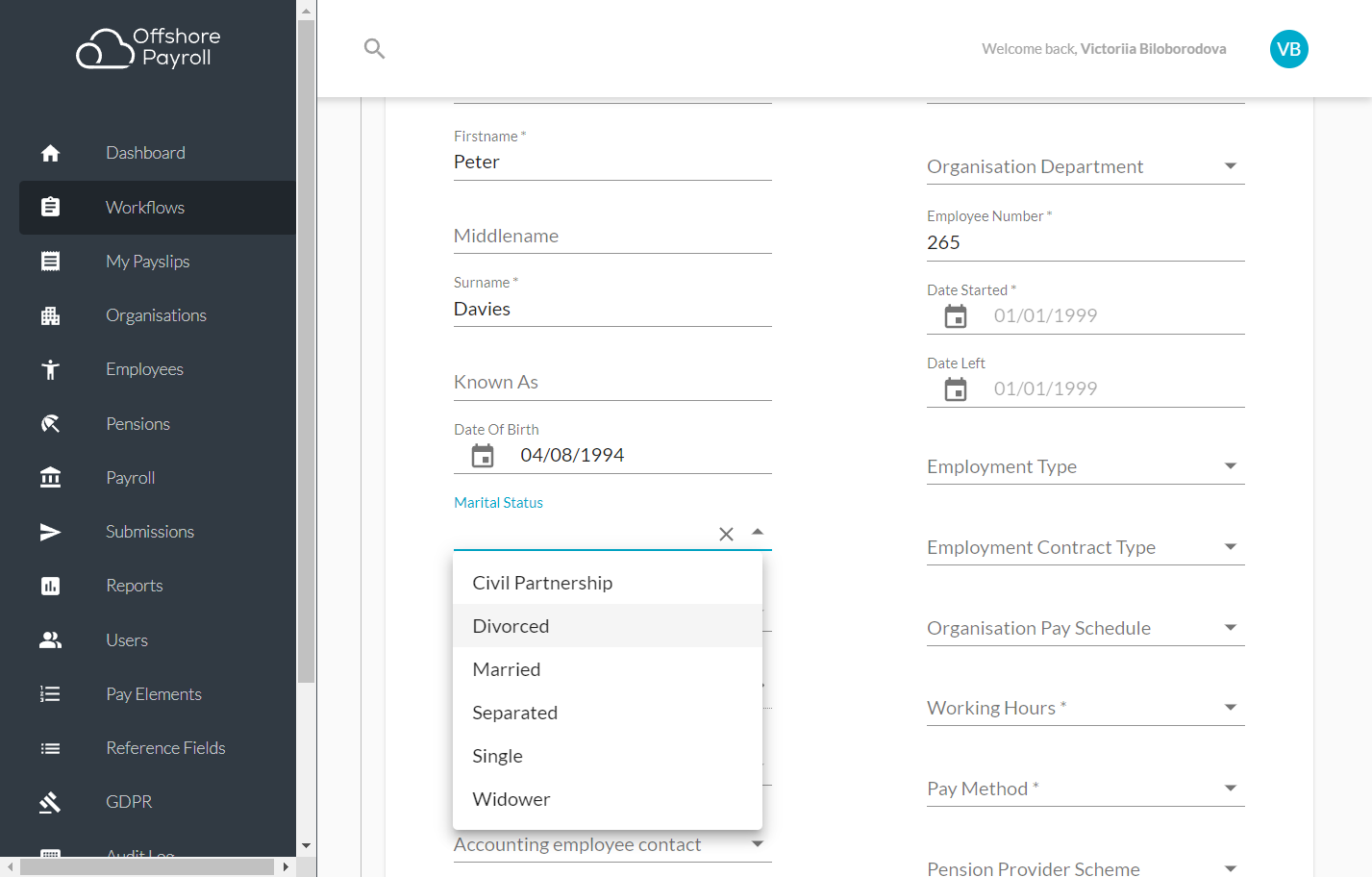This screenshot has height=877, width=1372.
Task: Clear the Marital Status selection
Action: [x=727, y=534]
